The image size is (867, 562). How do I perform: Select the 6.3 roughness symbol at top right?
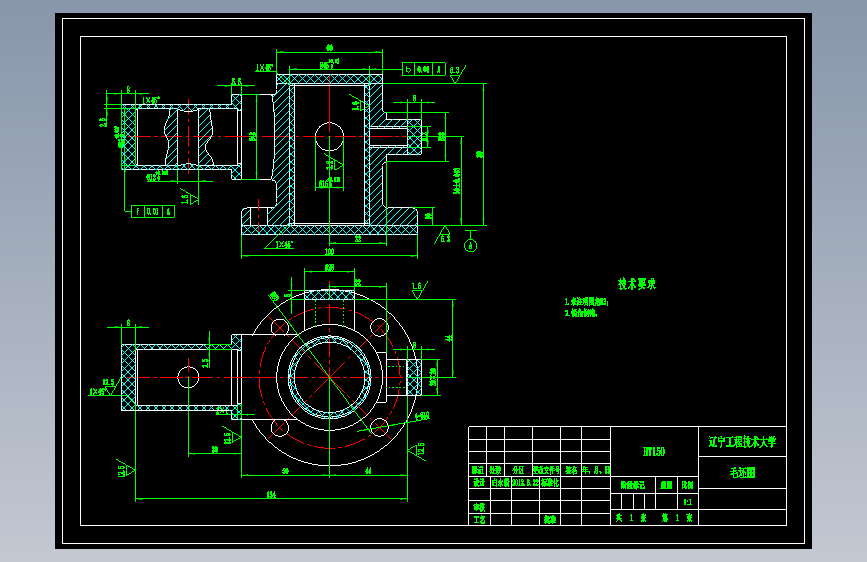[x=456, y=74]
